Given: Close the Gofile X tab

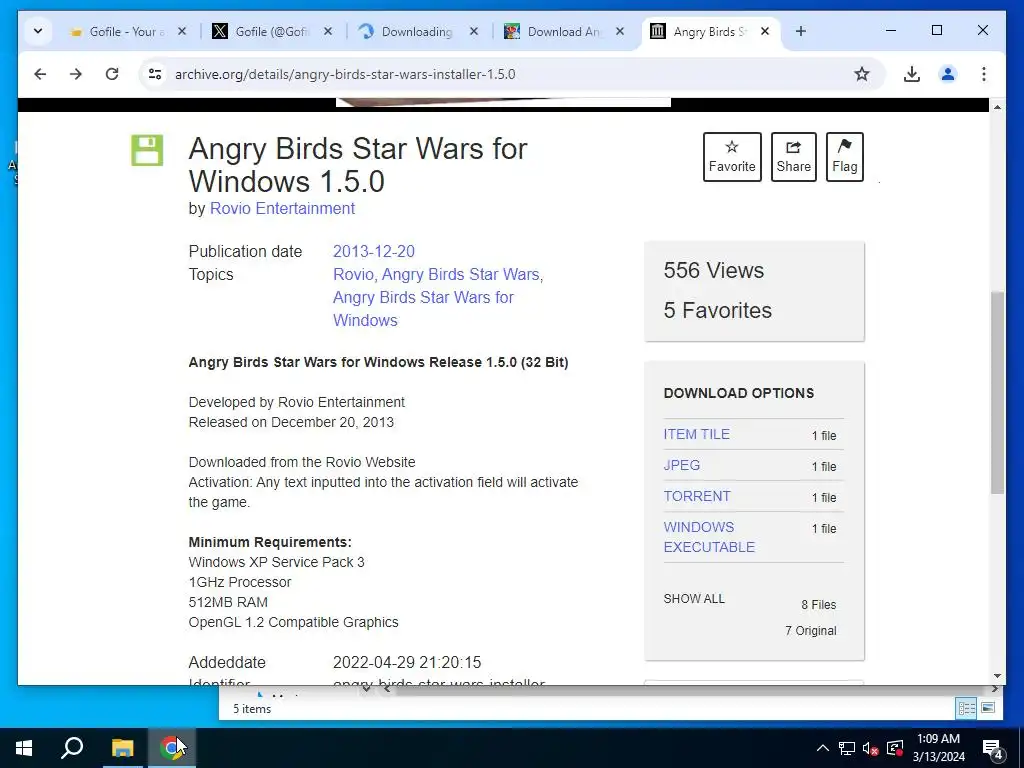Looking at the screenshot, I should click(328, 31).
